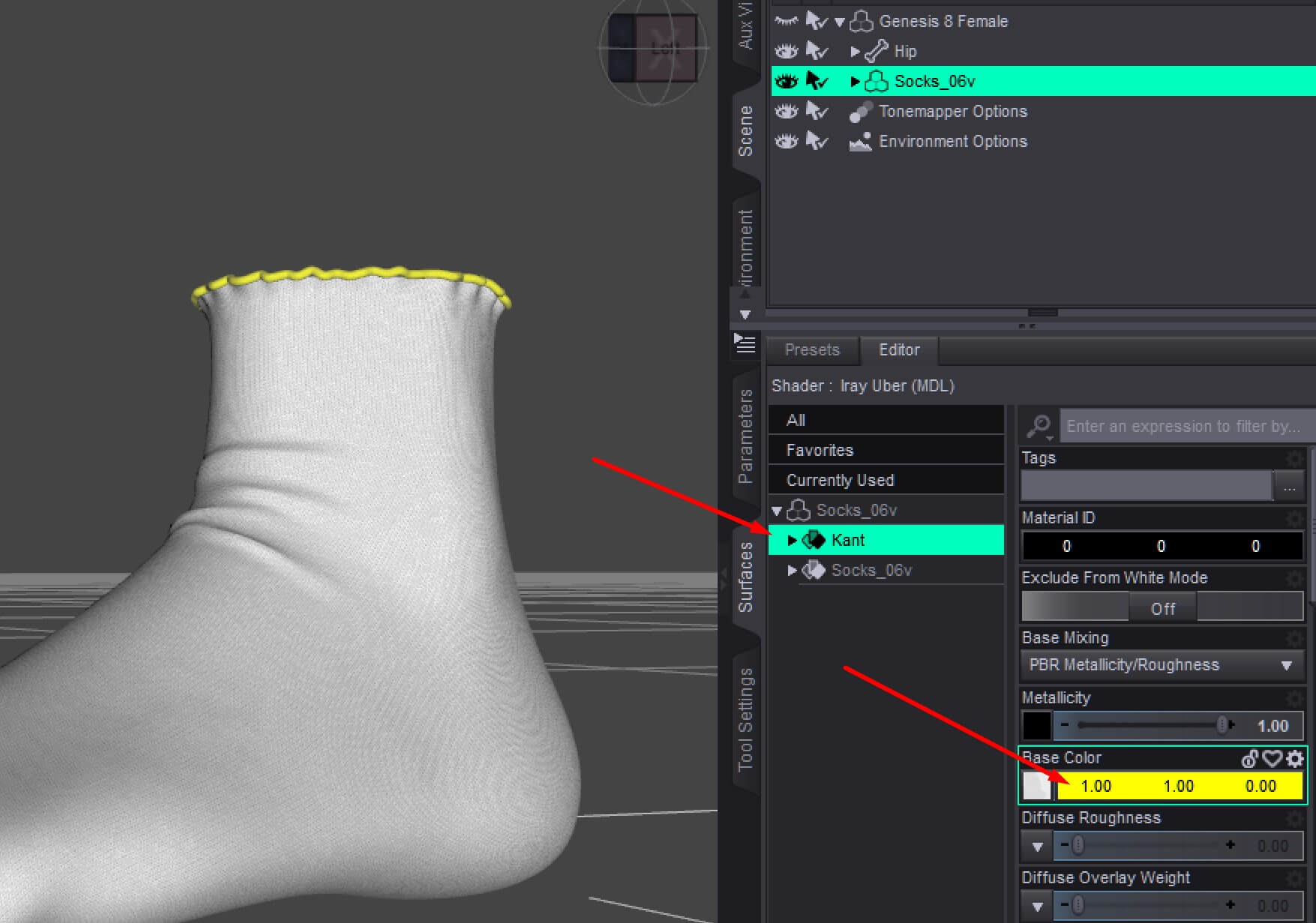Show Favorites properties
Image resolution: width=1316 pixels, height=923 pixels.
[x=886, y=450]
